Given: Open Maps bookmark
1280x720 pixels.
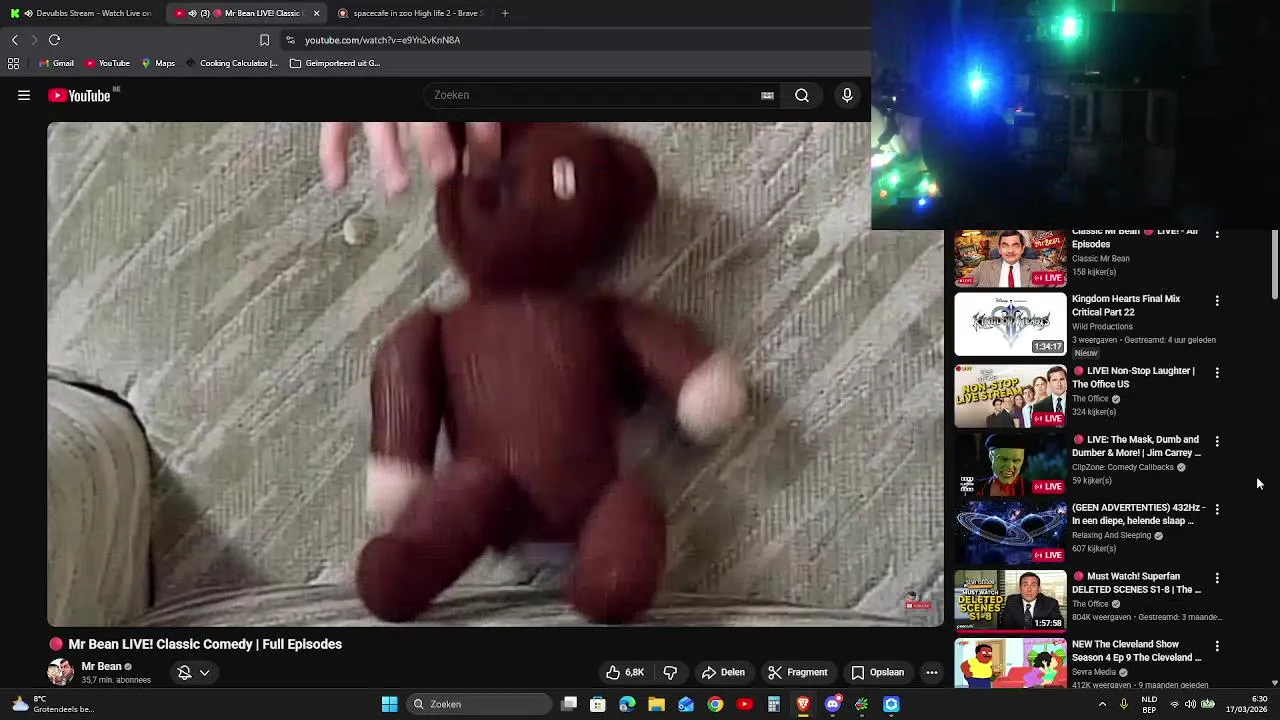Looking at the screenshot, I should (158, 63).
